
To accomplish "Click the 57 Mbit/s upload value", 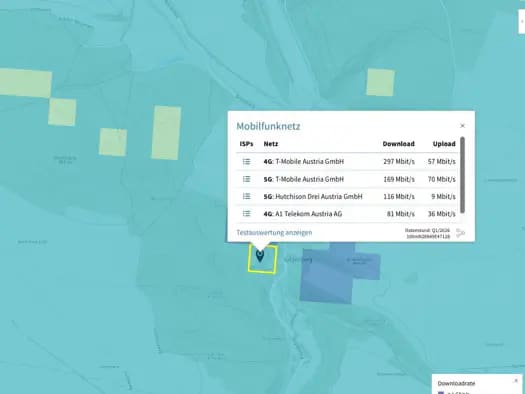I will tap(442, 162).
